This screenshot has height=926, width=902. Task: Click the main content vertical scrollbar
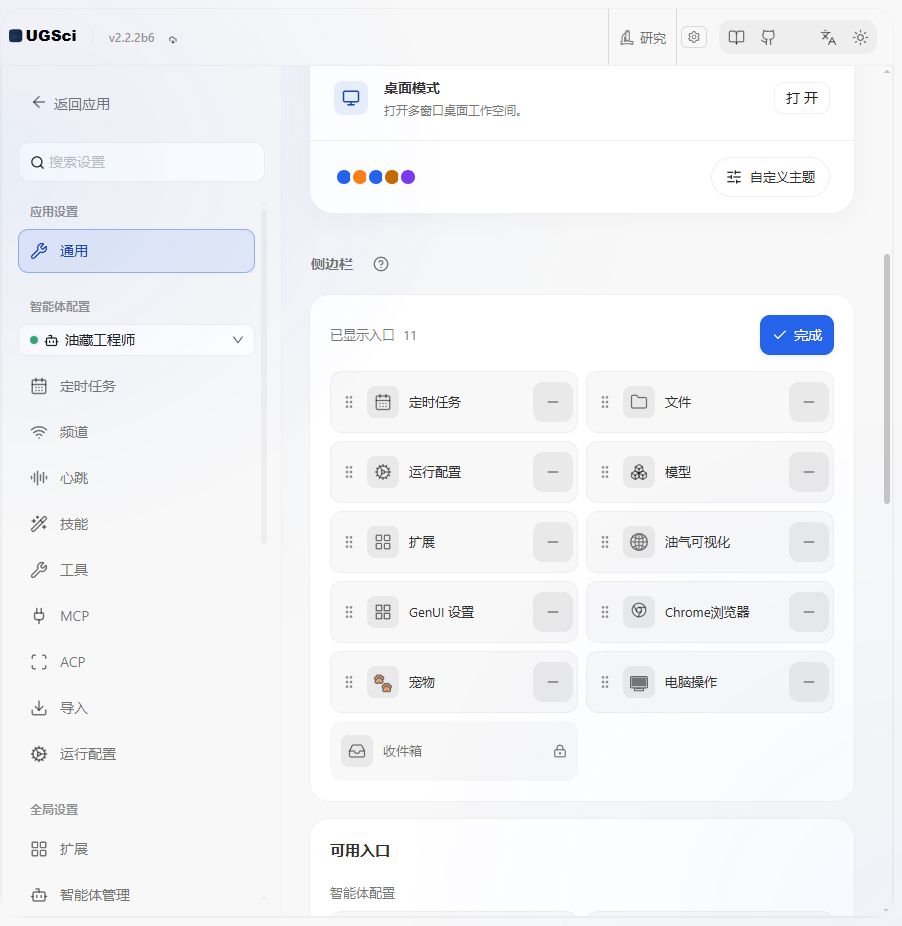click(x=887, y=379)
